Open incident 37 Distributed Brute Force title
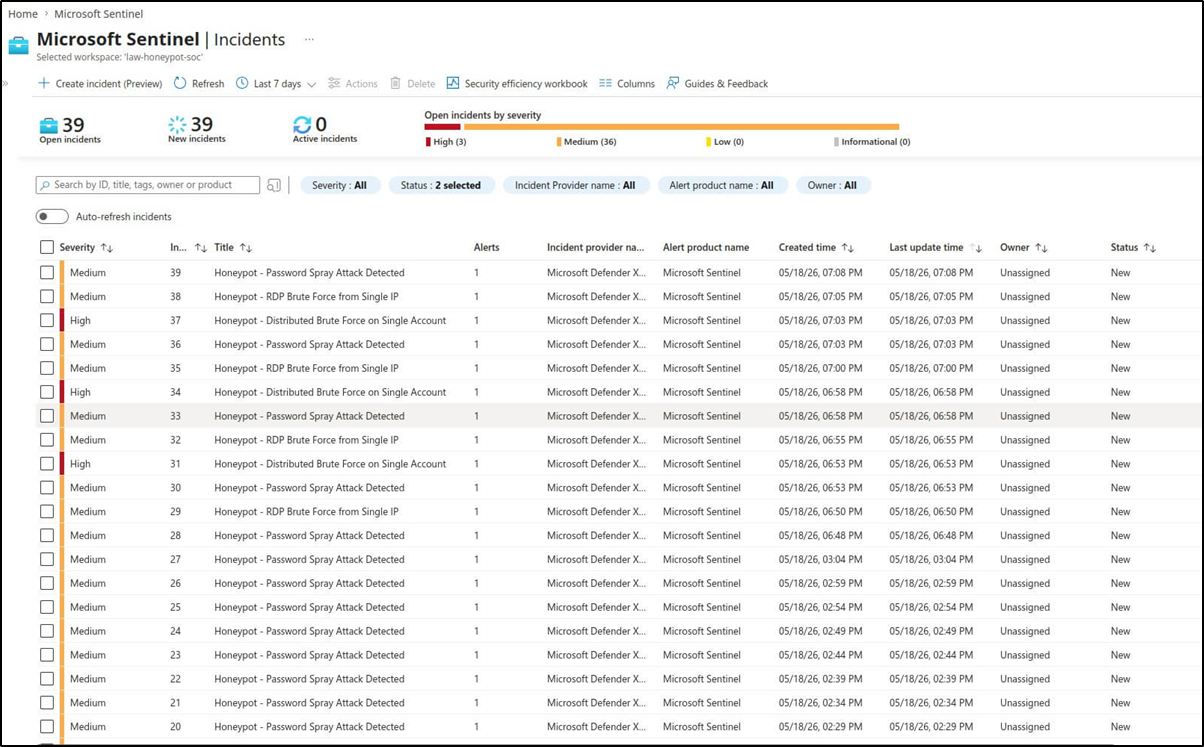Screen dimensions: 1204x747 click(x=330, y=321)
